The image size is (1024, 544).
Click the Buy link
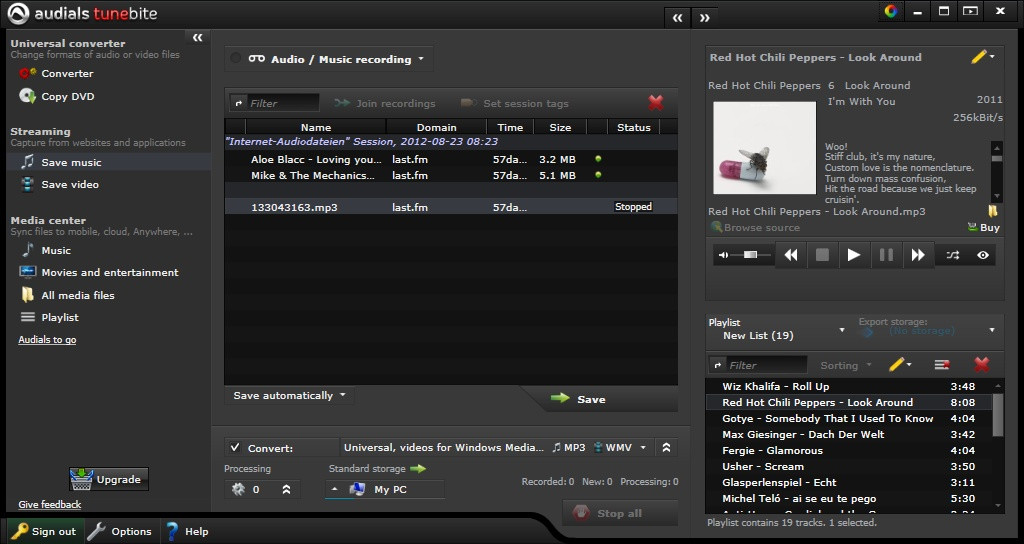(984, 227)
